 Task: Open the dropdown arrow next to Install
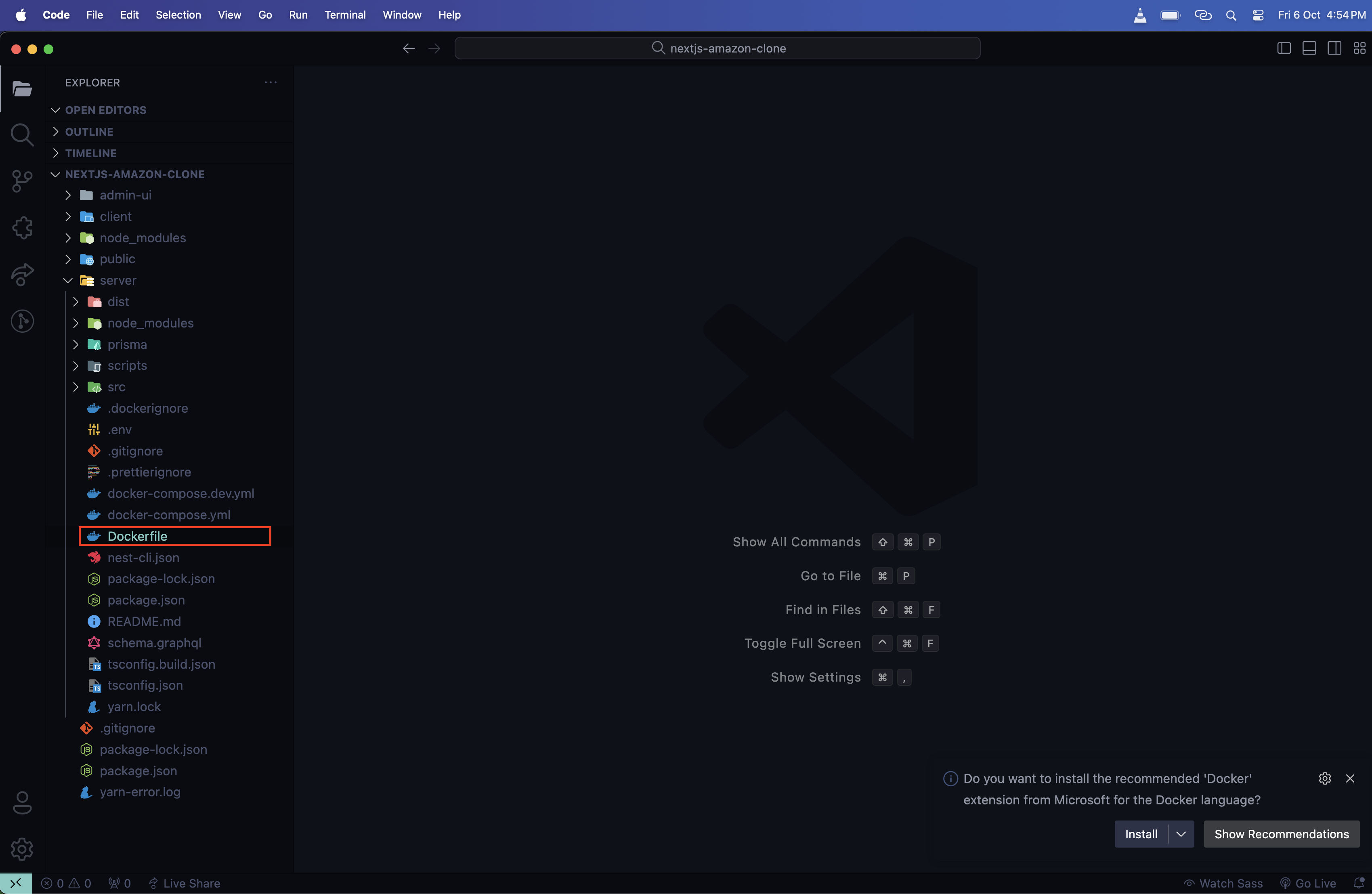coord(1181,833)
